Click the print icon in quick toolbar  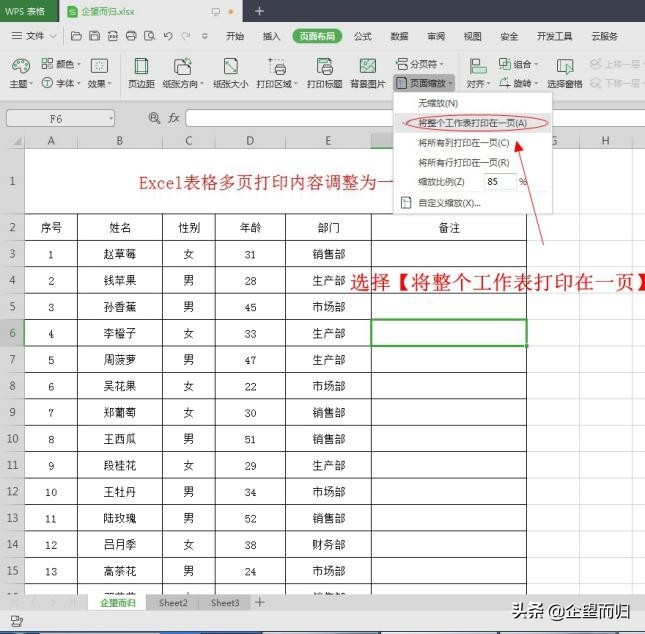pos(131,36)
